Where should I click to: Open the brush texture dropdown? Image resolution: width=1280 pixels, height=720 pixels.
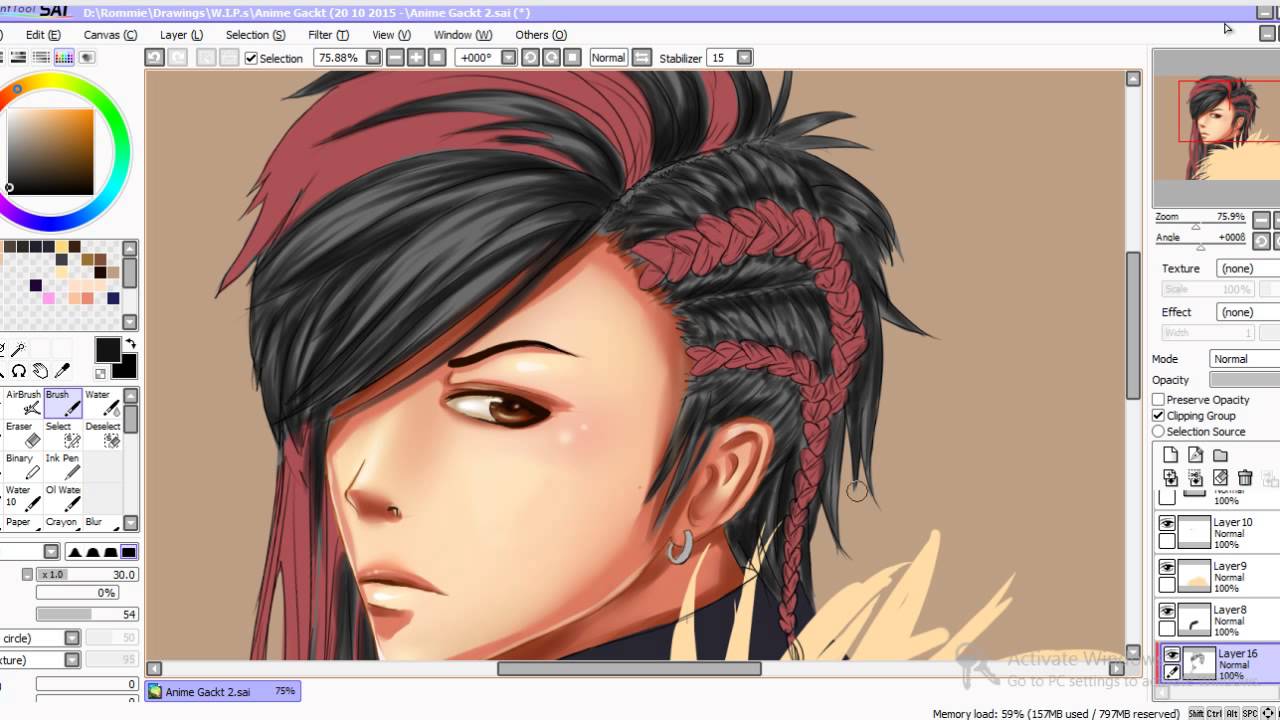pyautogui.click(x=72, y=660)
